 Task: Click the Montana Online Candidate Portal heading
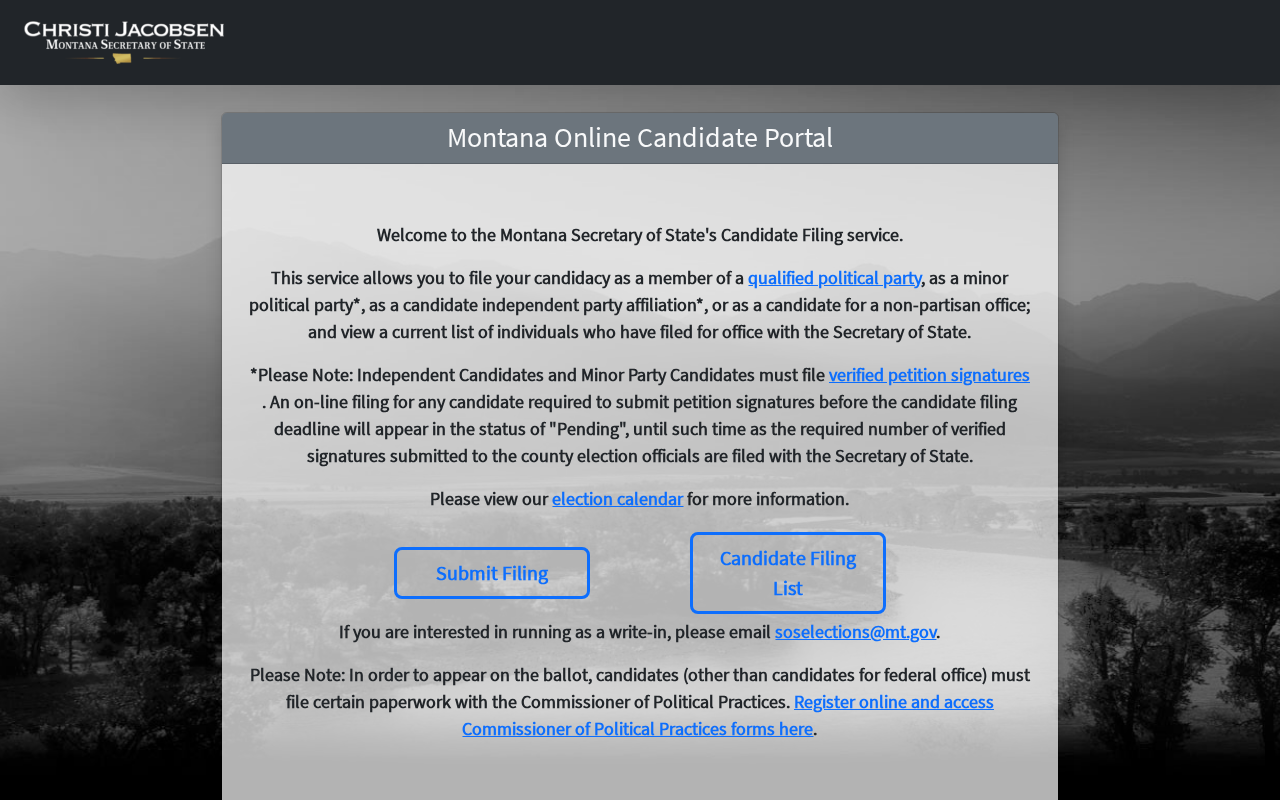[640, 138]
